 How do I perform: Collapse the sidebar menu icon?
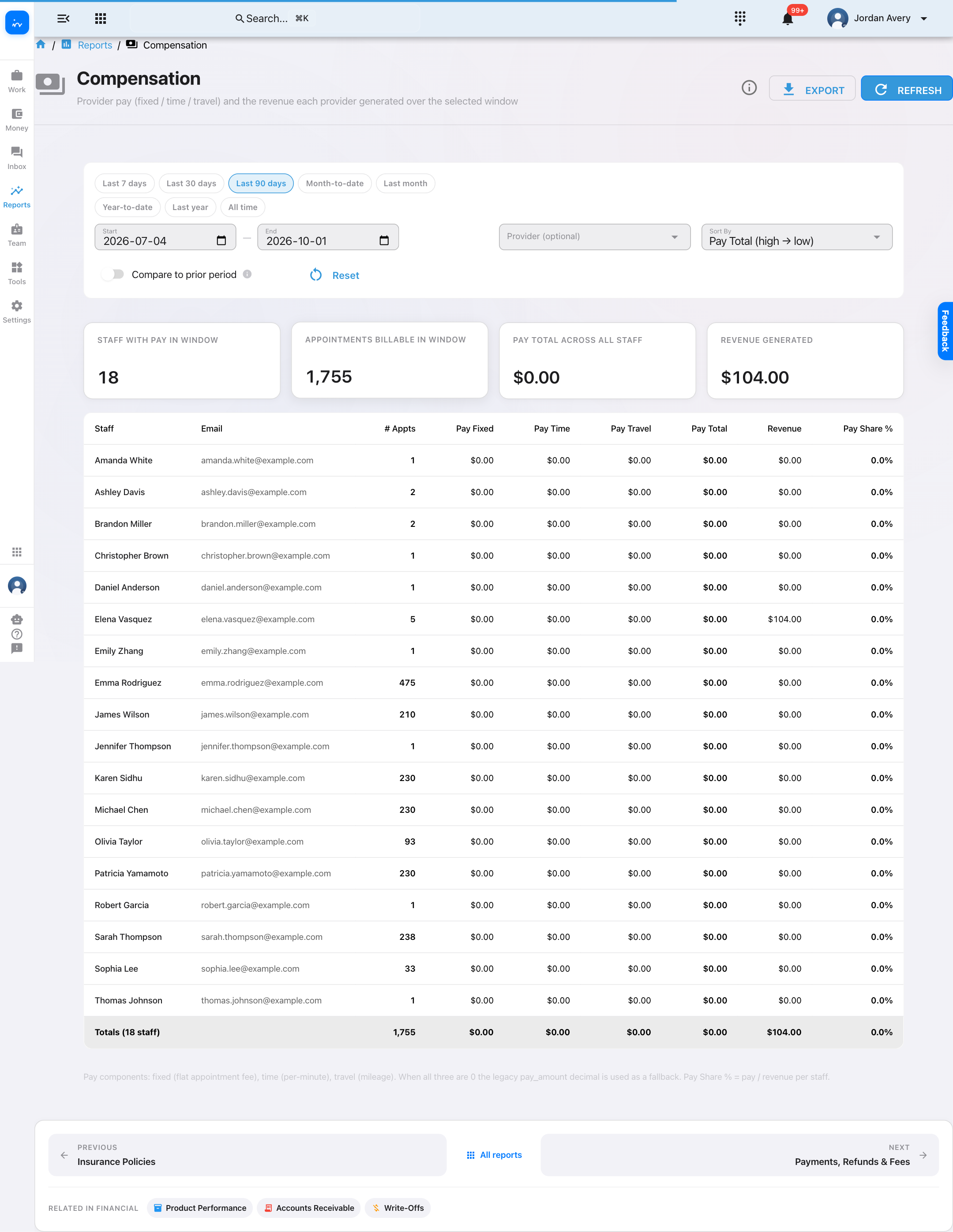tap(63, 19)
